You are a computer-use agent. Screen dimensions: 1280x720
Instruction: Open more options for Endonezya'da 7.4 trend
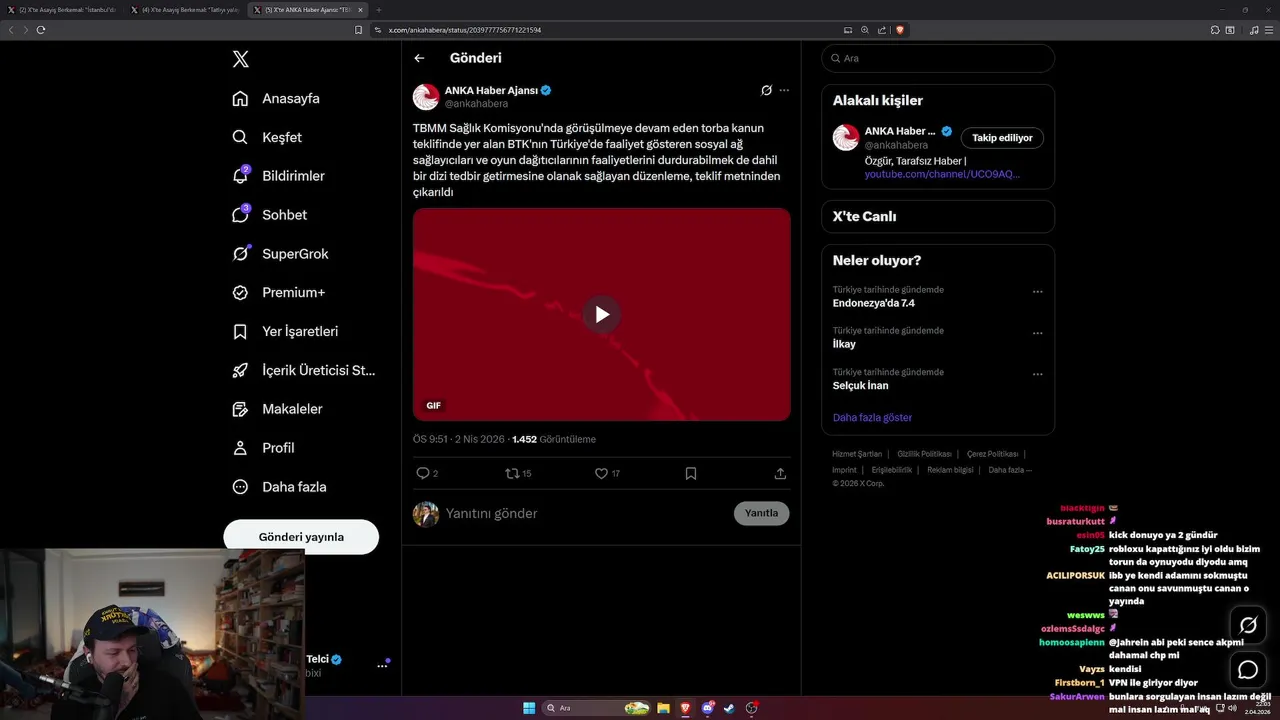coord(1037,292)
